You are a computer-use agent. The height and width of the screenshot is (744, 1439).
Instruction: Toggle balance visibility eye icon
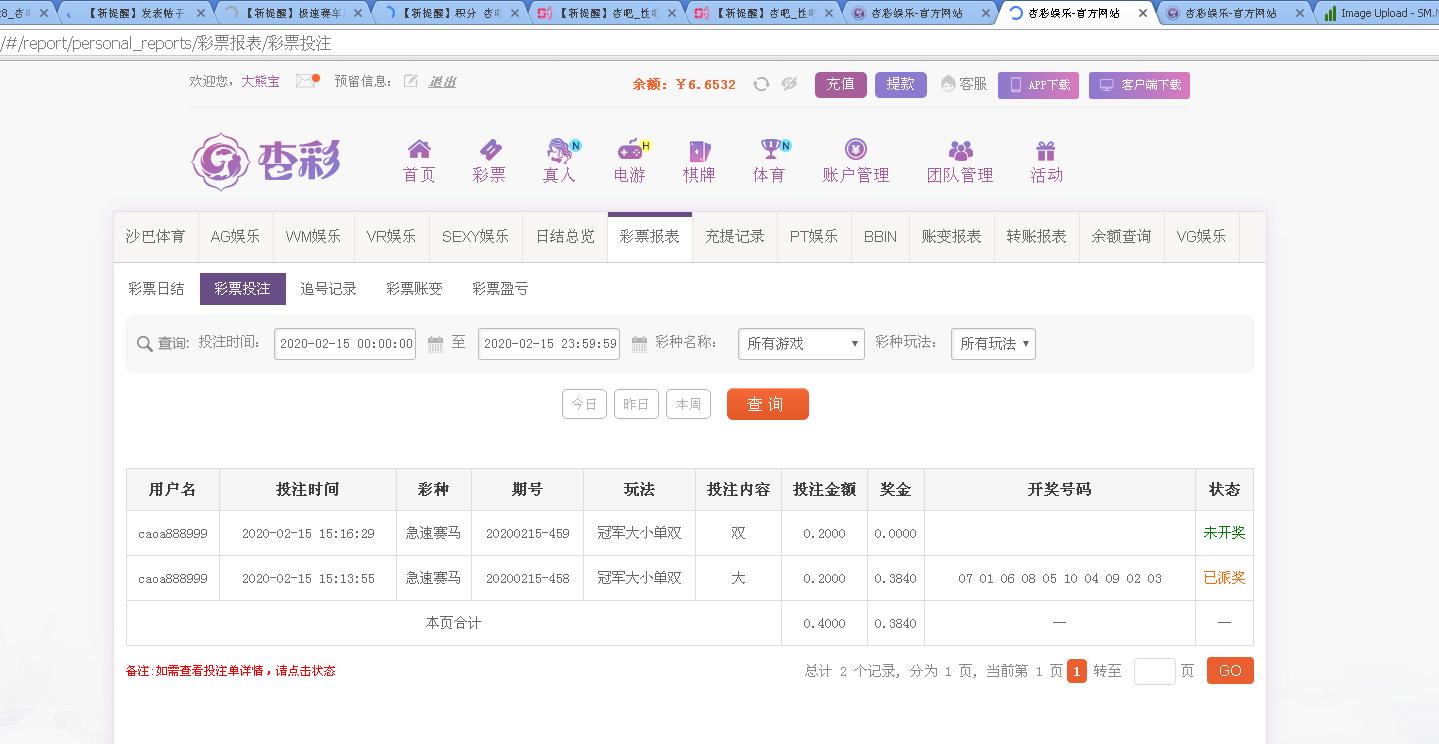(789, 84)
